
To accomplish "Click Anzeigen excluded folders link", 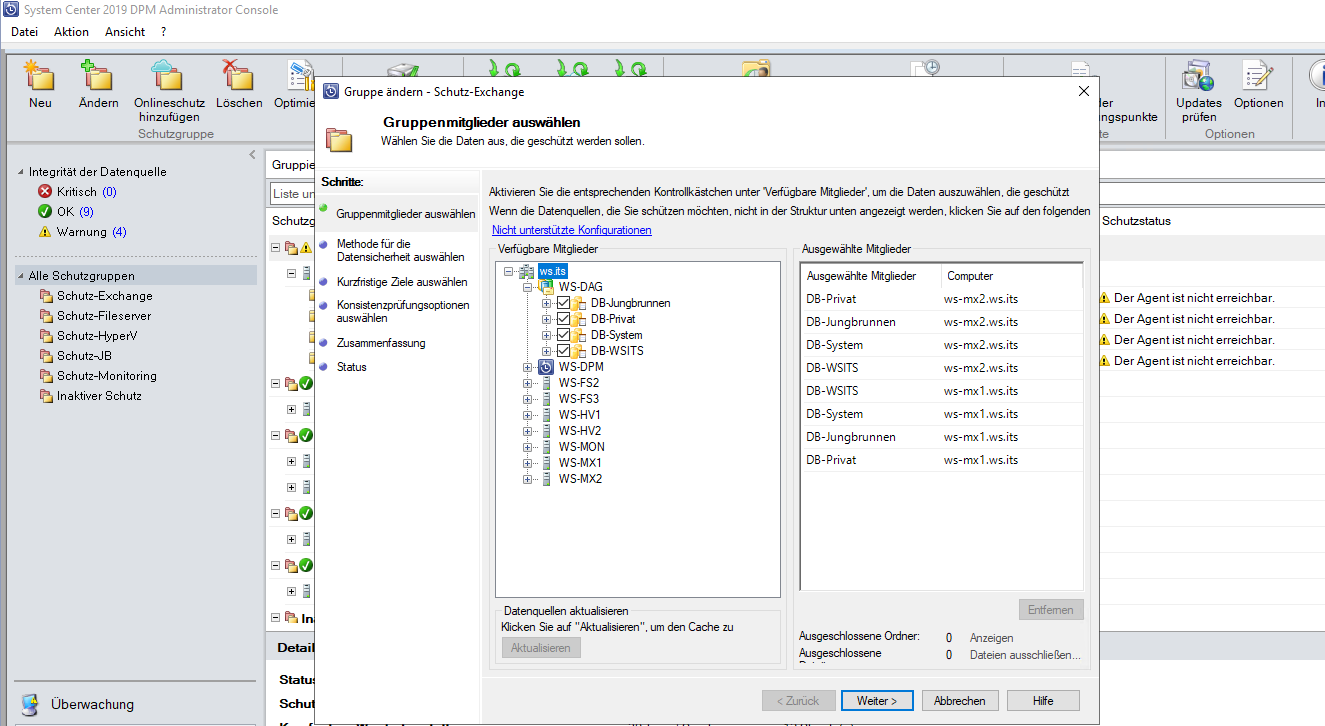I will click(x=991, y=638).
